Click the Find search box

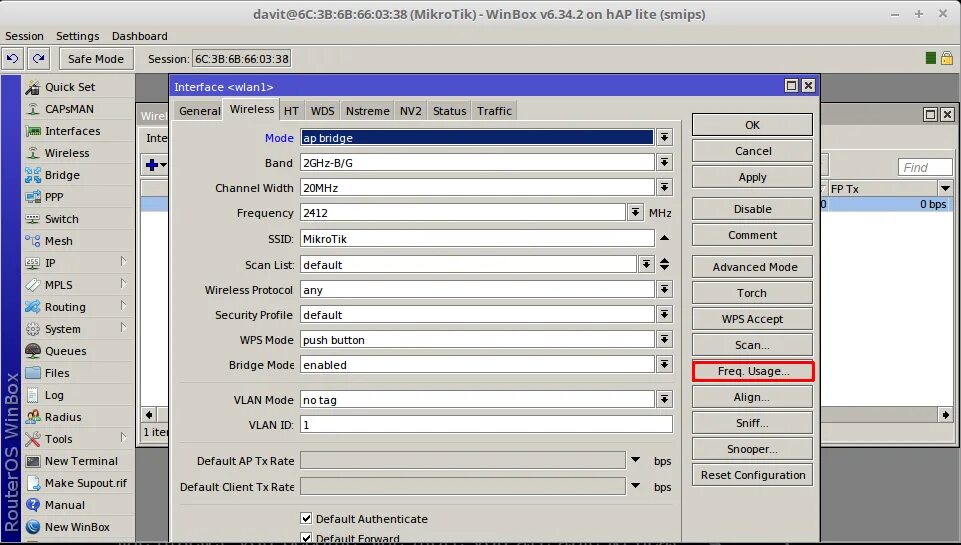point(925,167)
